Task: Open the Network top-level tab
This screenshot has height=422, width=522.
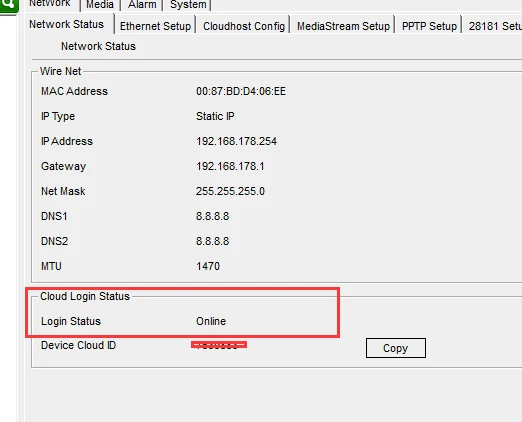Action: point(50,4)
